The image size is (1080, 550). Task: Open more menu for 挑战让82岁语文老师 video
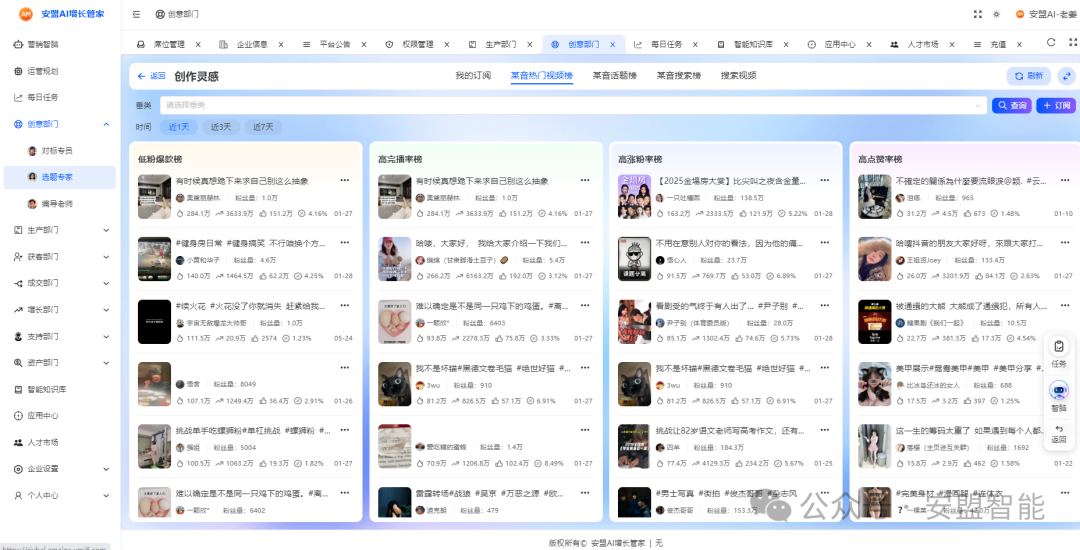(x=825, y=430)
